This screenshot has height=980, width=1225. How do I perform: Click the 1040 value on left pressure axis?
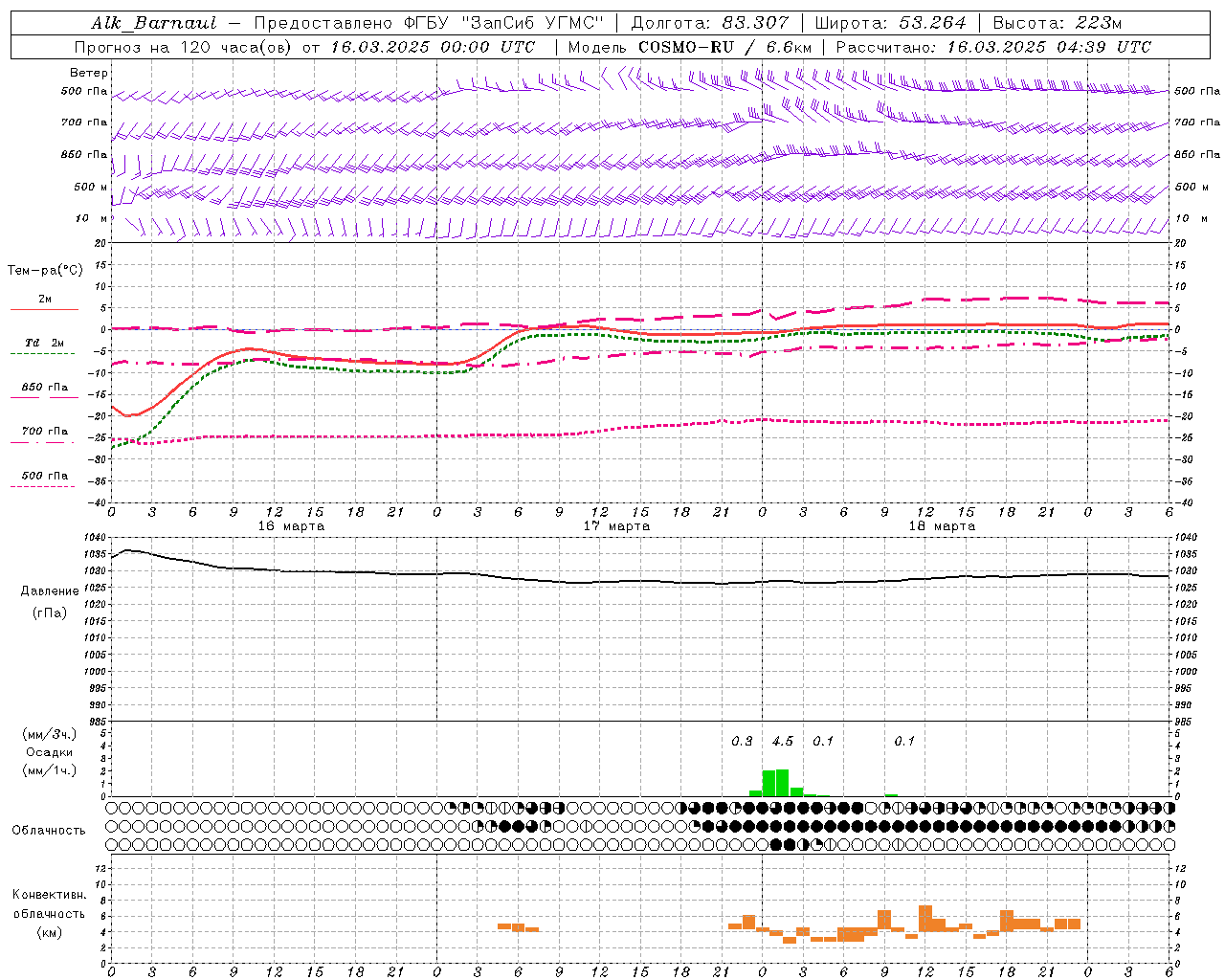coord(97,538)
